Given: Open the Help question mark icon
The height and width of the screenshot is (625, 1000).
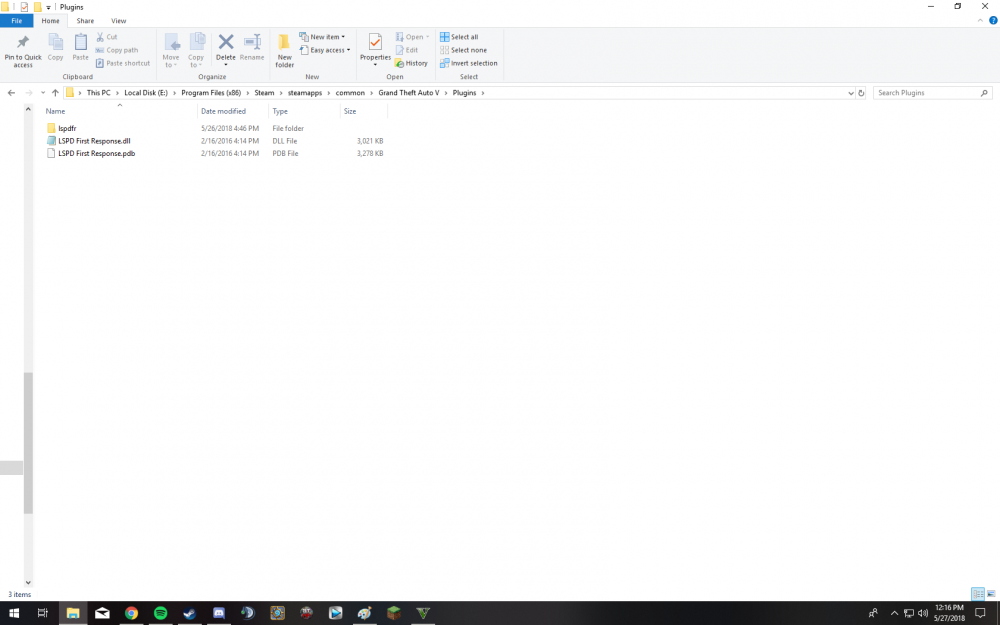Looking at the screenshot, I should click(x=992, y=20).
